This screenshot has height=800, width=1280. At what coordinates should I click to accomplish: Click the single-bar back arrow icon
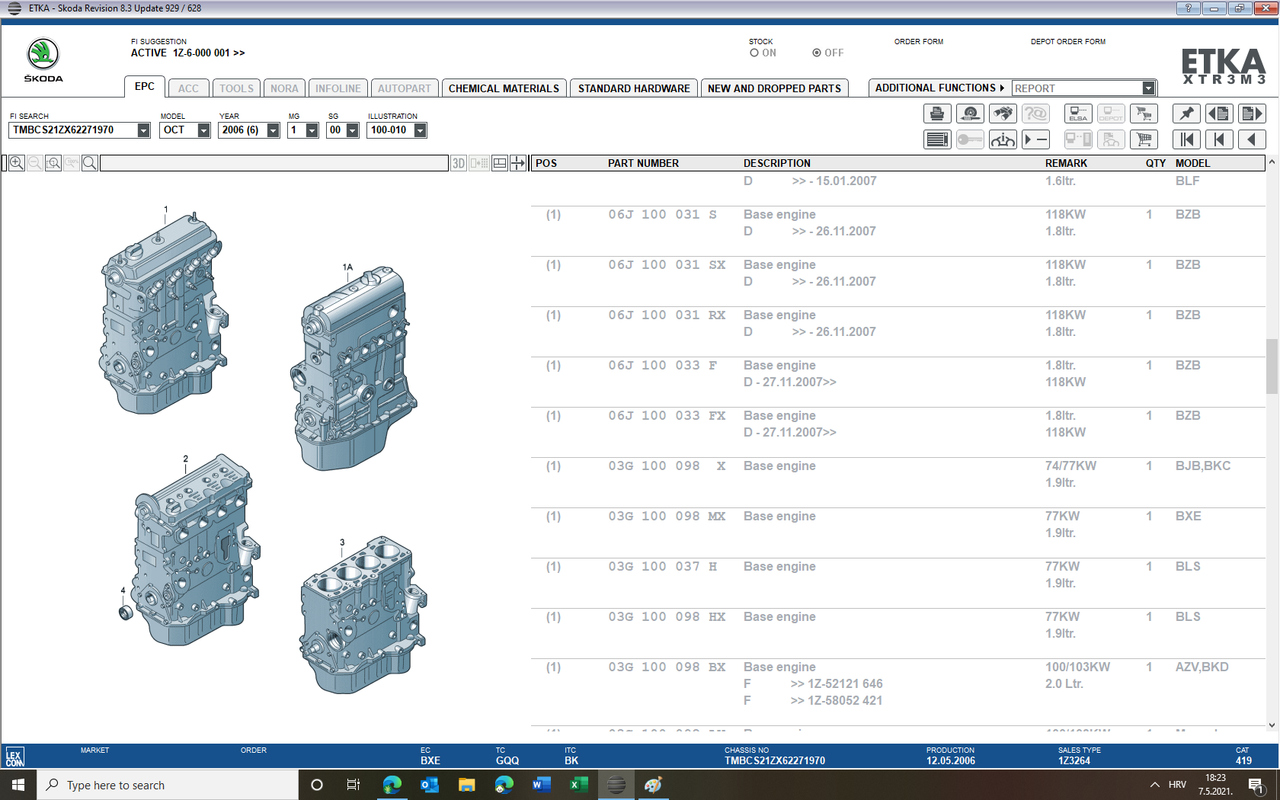click(x=1219, y=140)
